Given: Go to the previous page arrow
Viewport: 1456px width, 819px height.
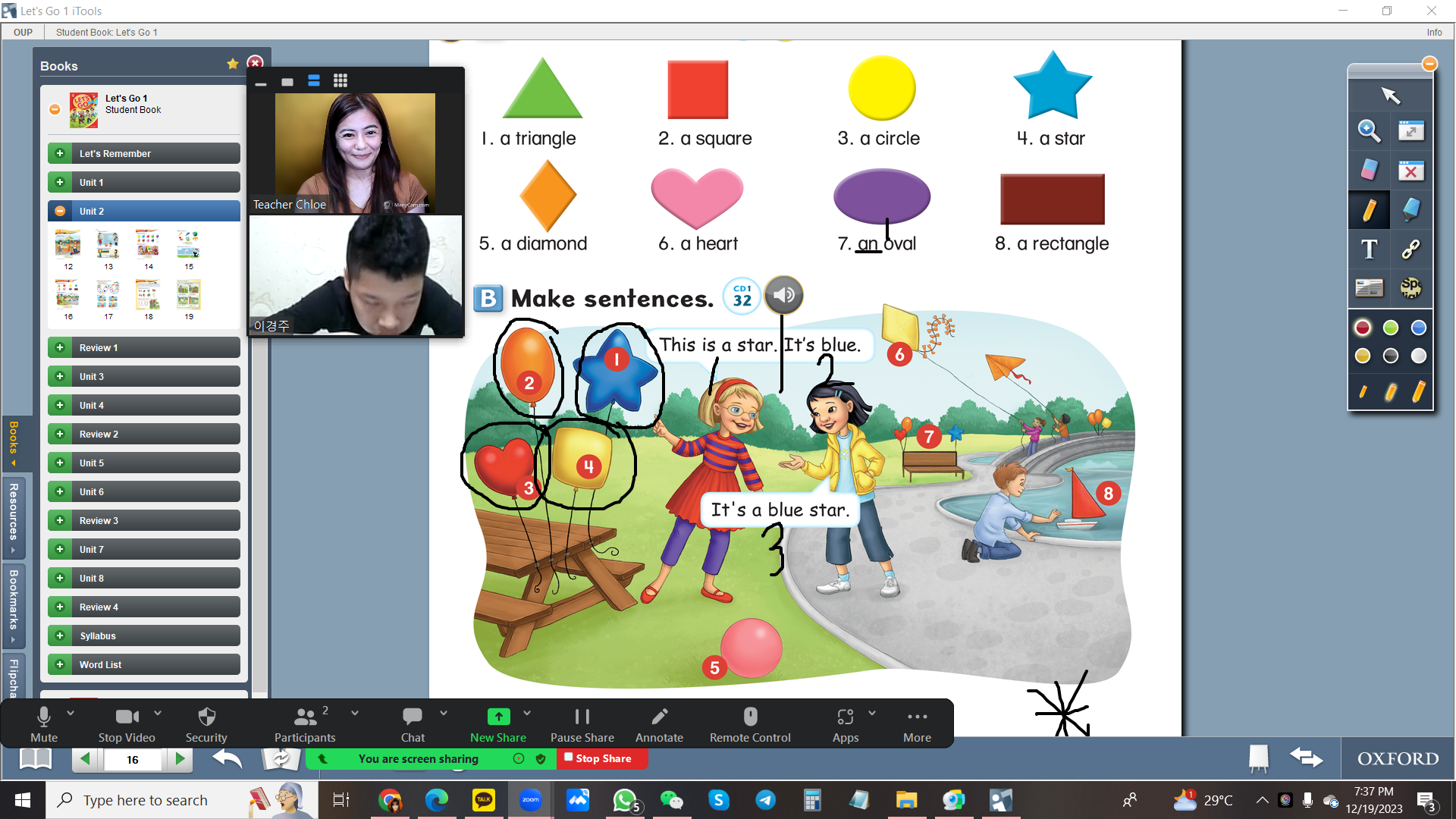Looking at the screenshot, I should point(85,758).
